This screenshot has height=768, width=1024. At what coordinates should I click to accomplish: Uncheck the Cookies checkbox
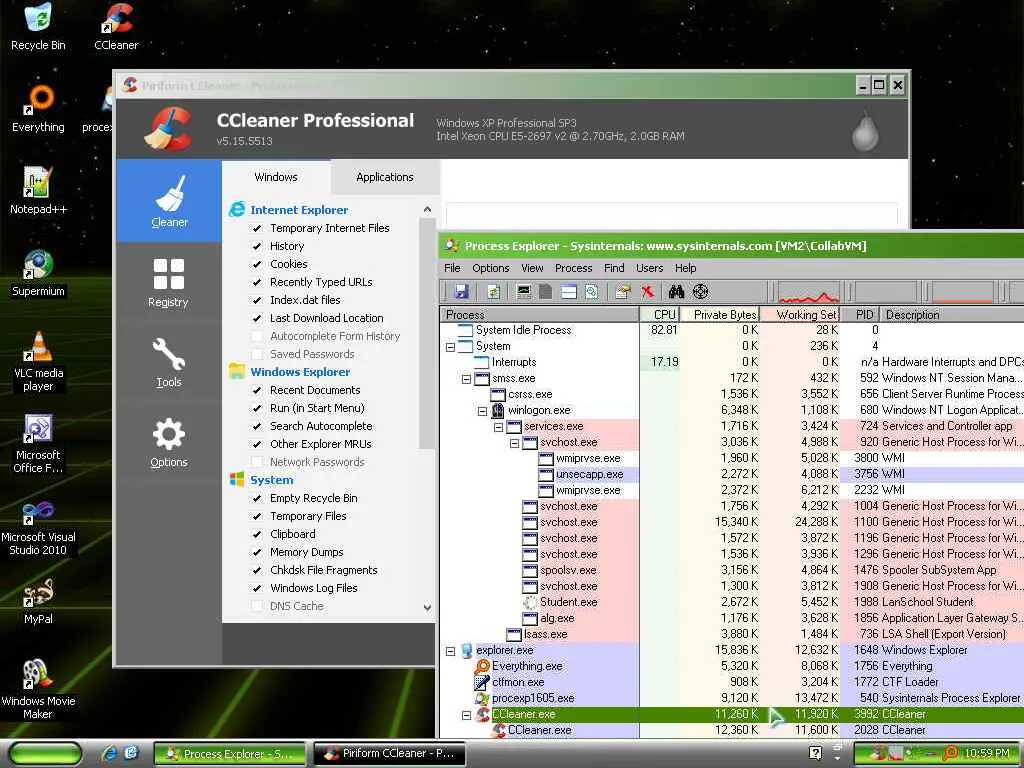257,264
